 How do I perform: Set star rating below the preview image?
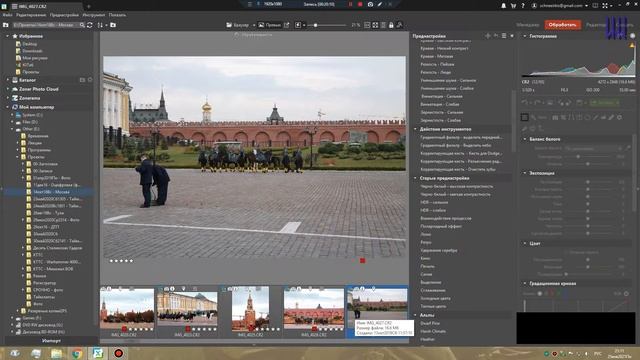[121, 261]
